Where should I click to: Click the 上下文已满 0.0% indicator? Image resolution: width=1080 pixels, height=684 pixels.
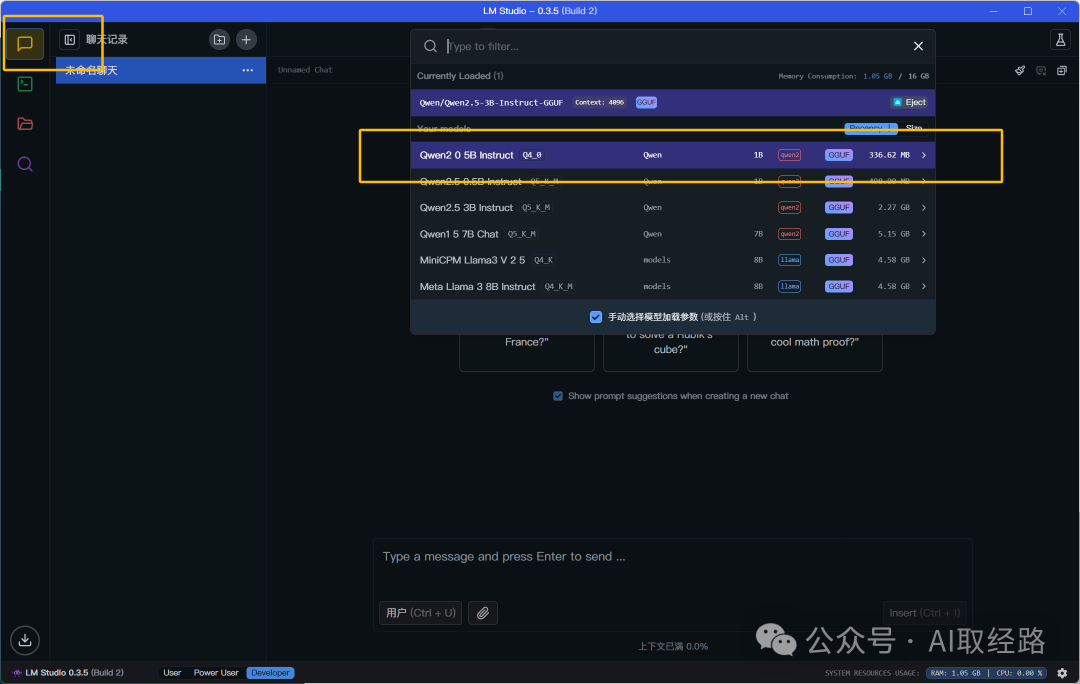tap(673, 646)
